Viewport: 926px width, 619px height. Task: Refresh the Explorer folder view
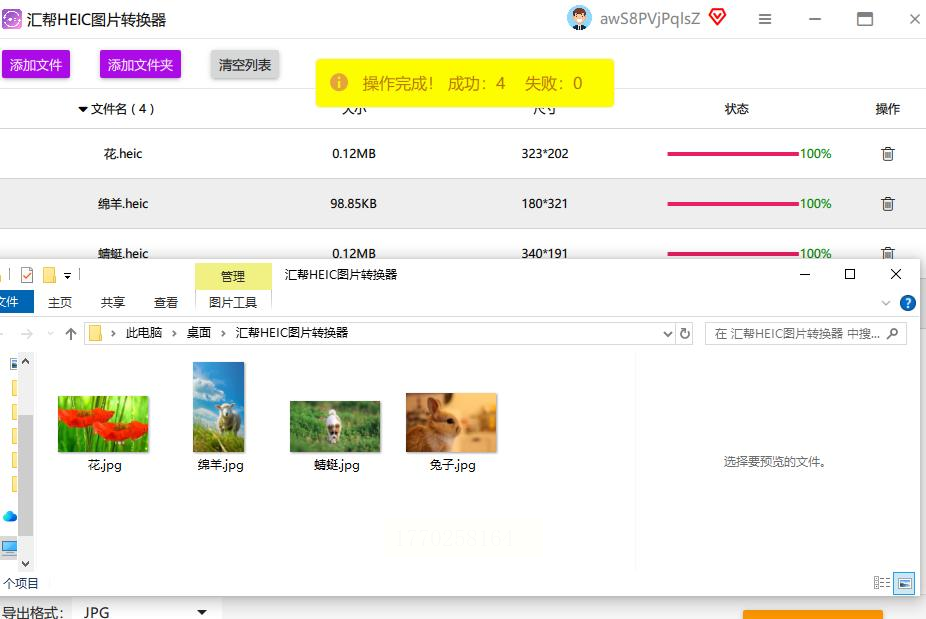pyautogui.click(x=685, y=334)
